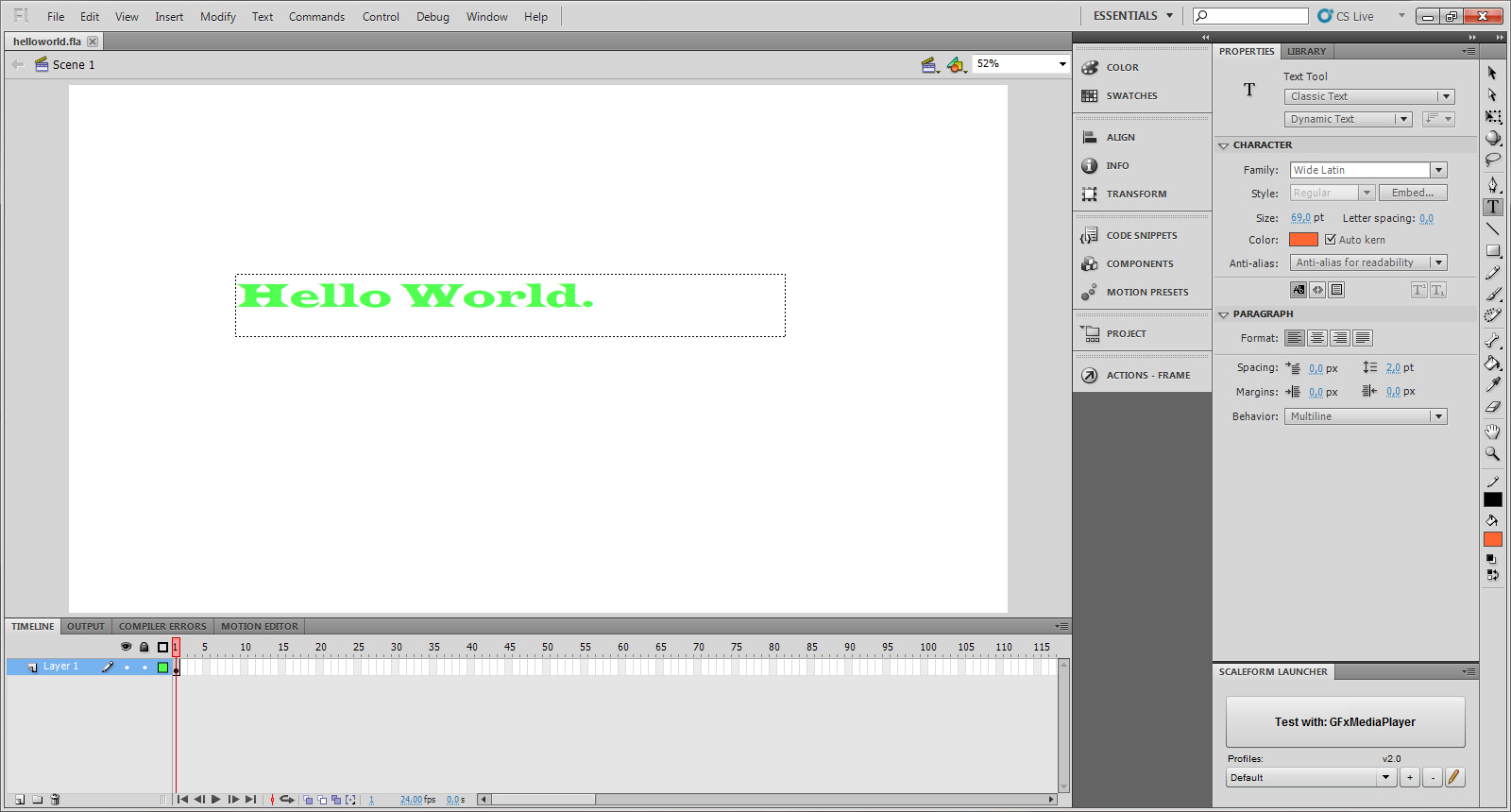This screenshot has height=812, width=1511.
Task: Select the Eraser tool
Action: (1492, 408)
